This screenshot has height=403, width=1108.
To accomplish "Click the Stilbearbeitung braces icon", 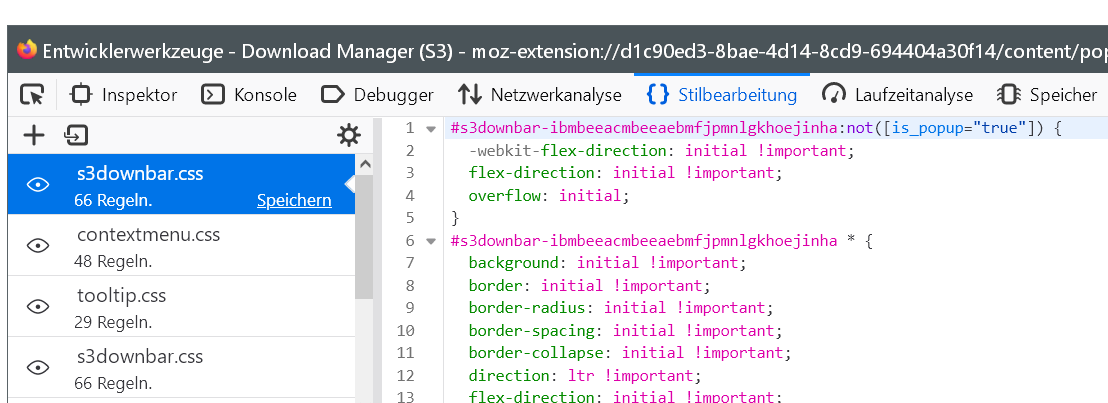I will [658, 95].
